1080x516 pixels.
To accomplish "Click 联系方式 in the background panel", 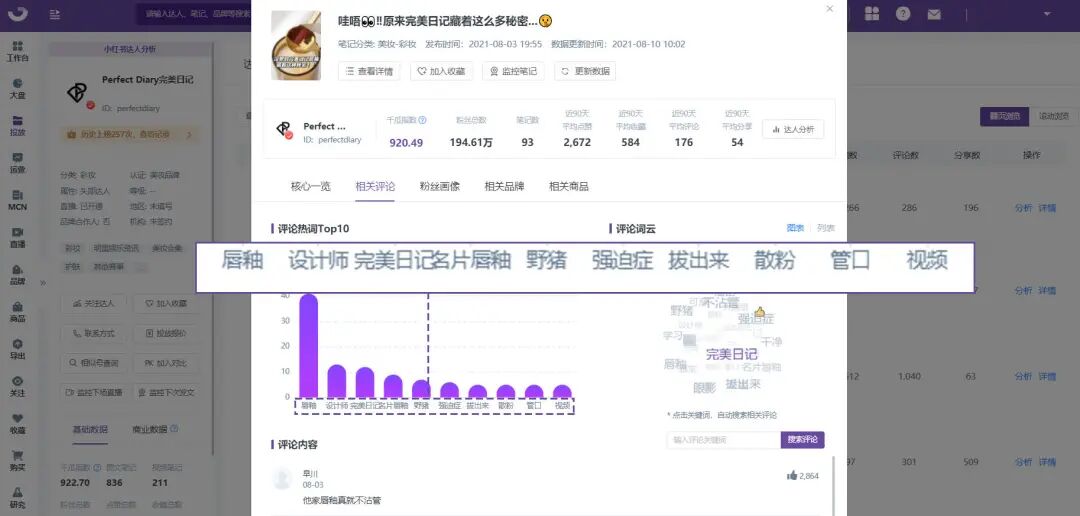I will (94, 333).
